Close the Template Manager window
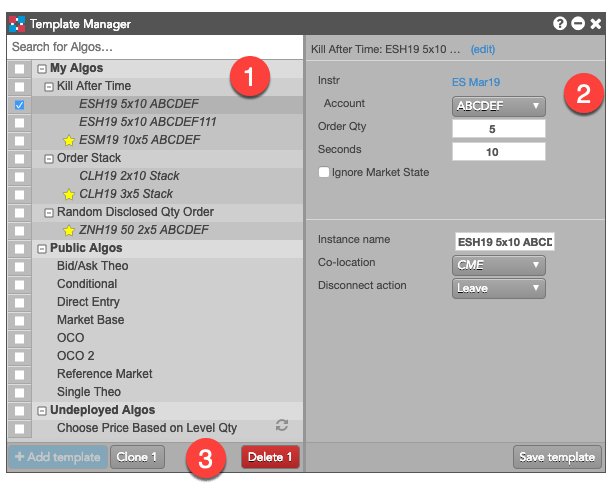613x491 pixels. (x=595, y=24)
